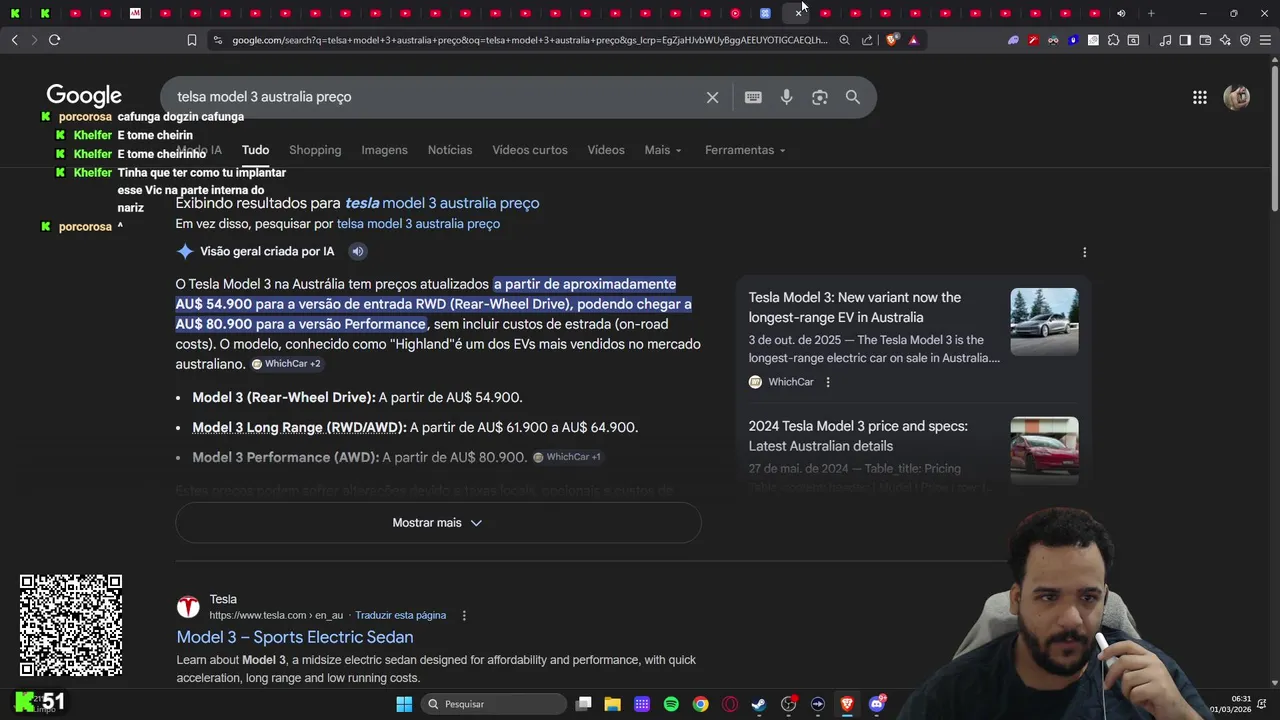Go back to previous page
This screenshot has height=720, width=1280.
coord(14,40)
